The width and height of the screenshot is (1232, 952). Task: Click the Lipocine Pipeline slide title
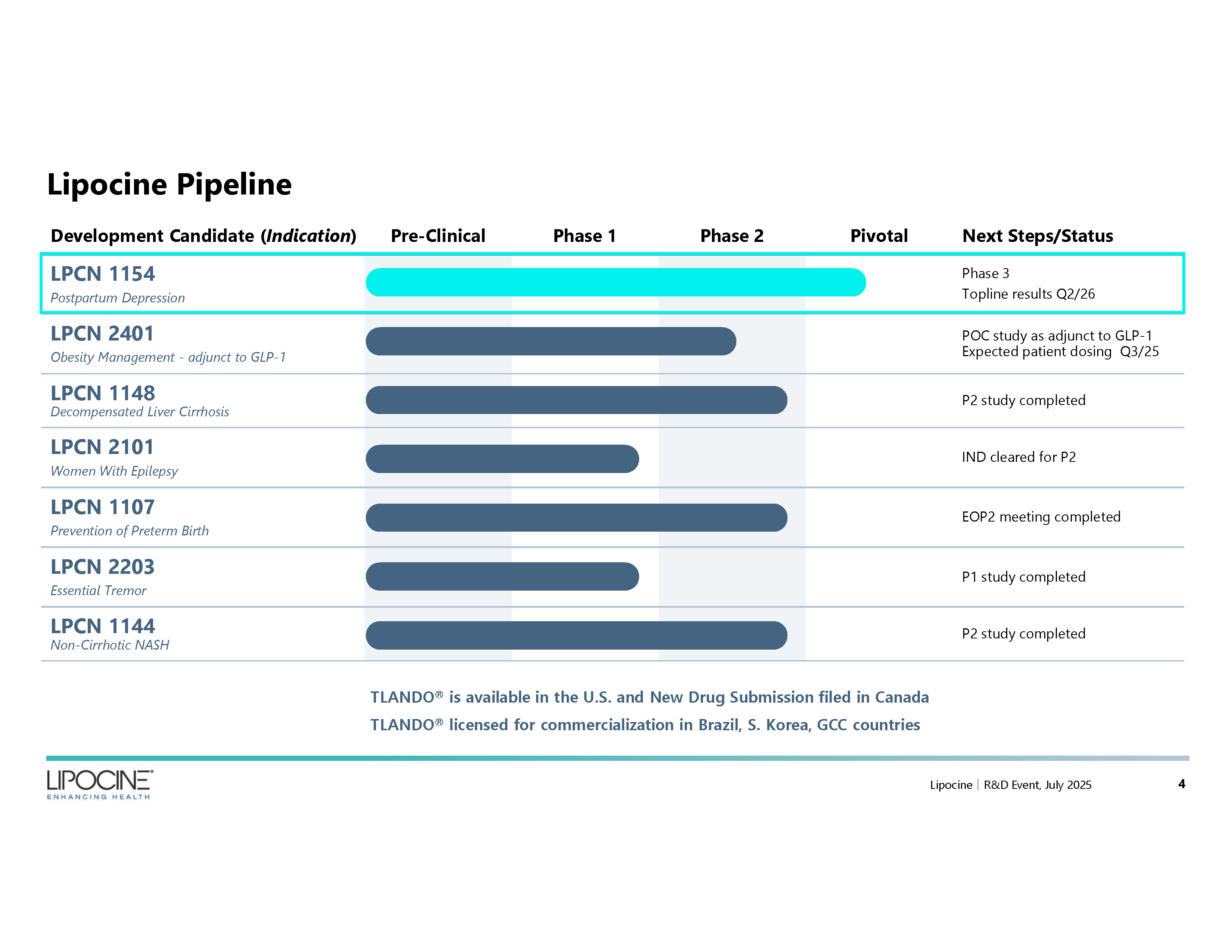tap(169, 184)
